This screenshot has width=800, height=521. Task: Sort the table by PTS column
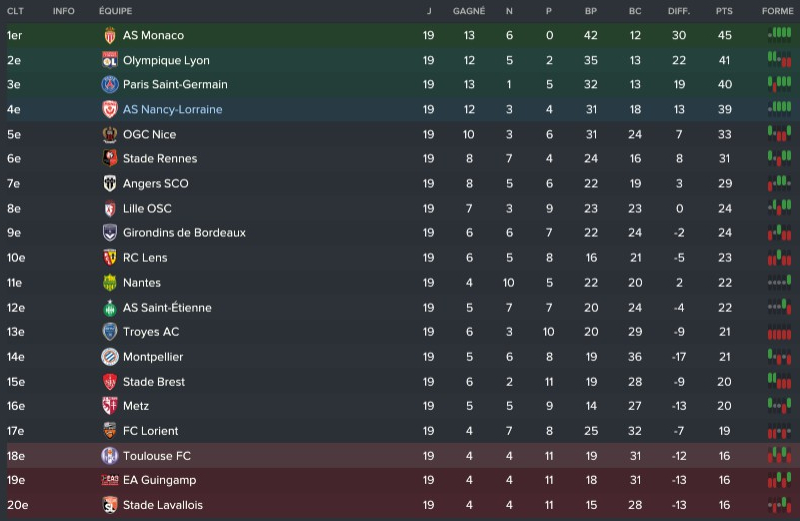[x=724, y=11]
